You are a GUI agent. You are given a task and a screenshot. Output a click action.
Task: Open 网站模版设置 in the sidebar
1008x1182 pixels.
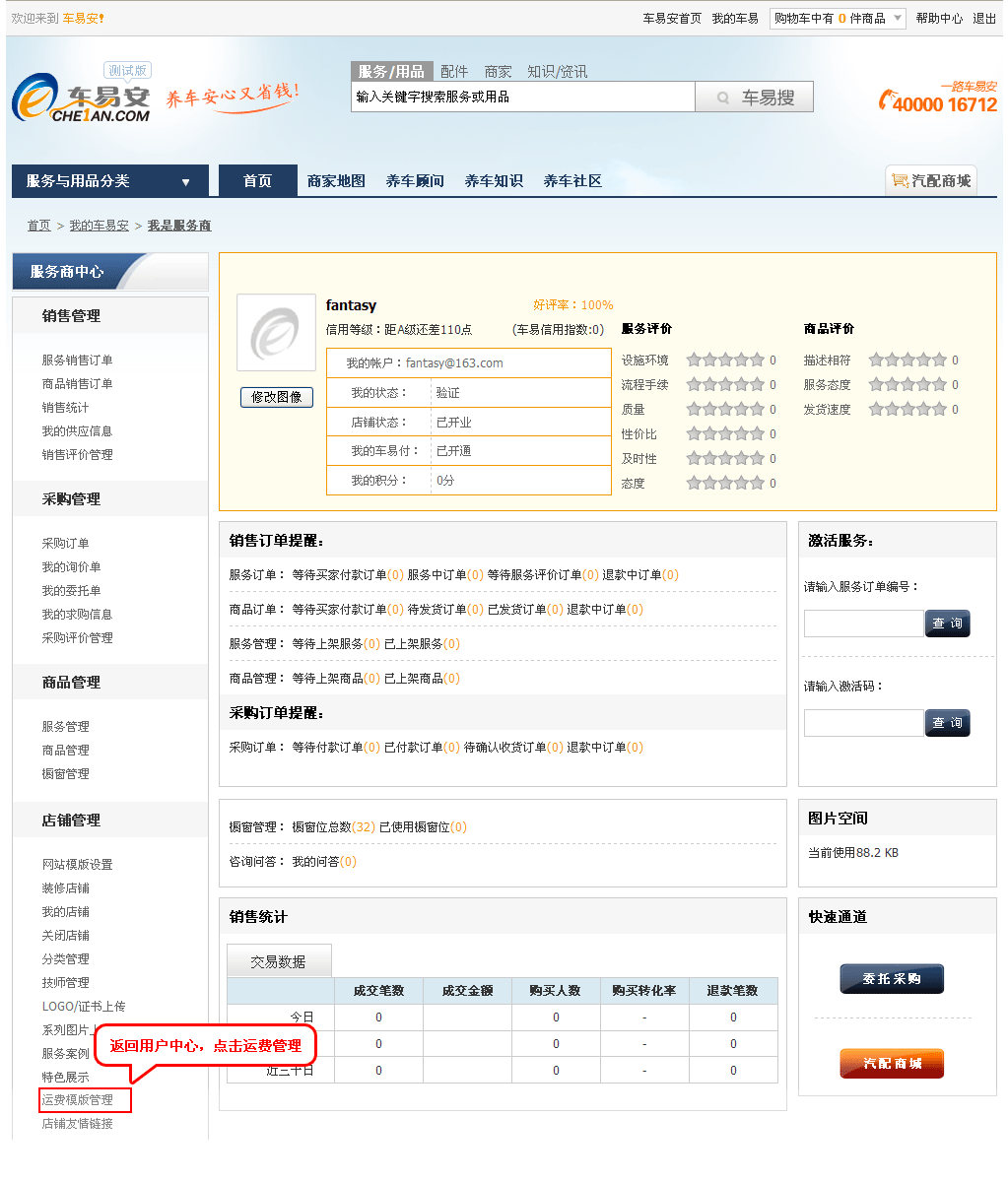(x=77, y=865)
